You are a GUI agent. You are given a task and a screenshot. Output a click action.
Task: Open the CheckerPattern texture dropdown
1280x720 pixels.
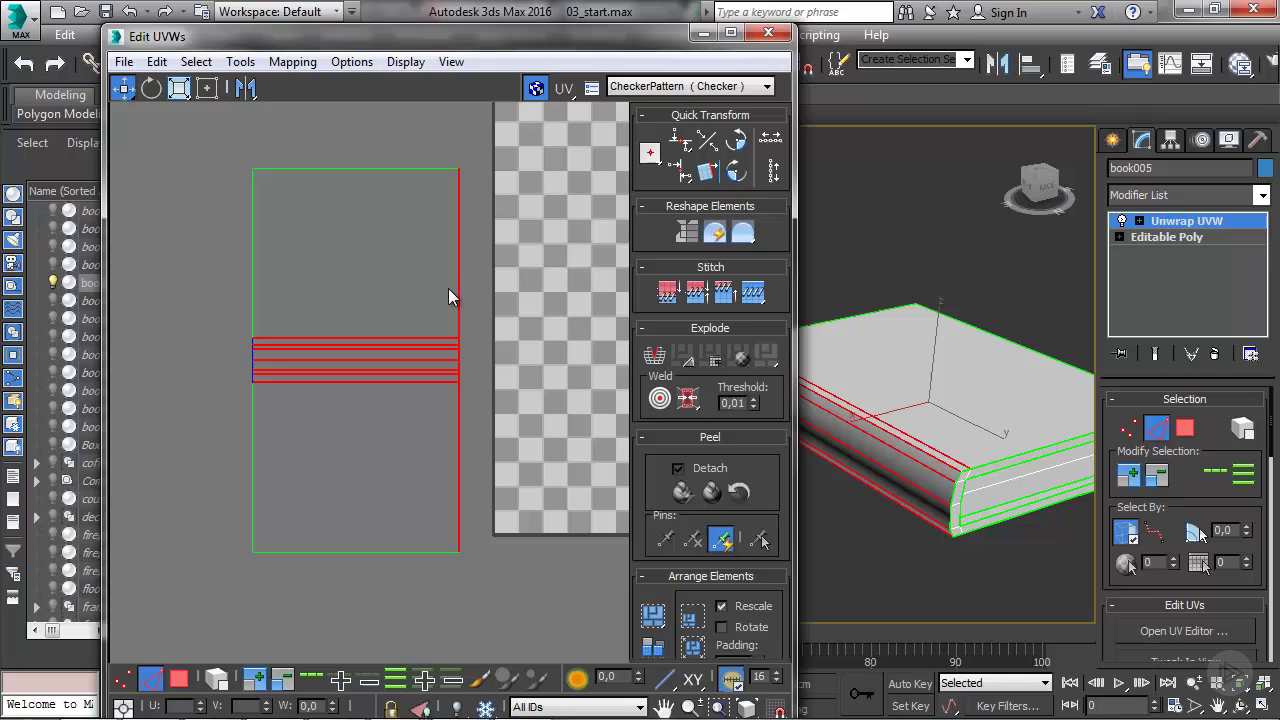pyautogui.click(x=691, y=87)
